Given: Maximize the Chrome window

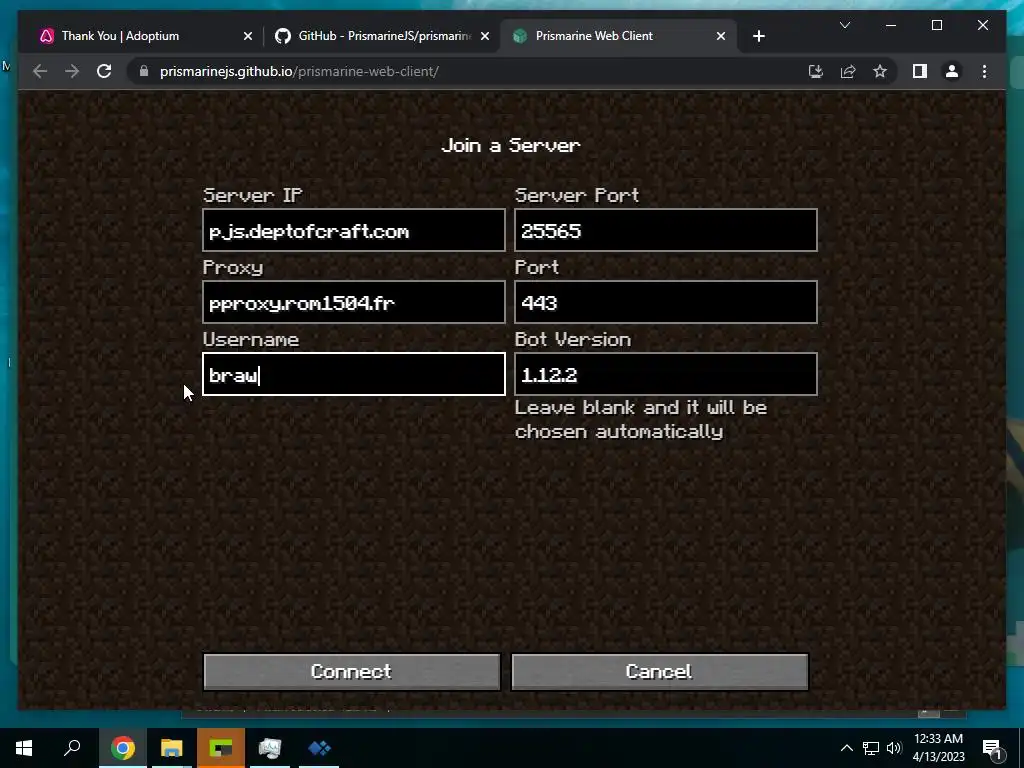Looking at the screenshot, I should (936, 25).
